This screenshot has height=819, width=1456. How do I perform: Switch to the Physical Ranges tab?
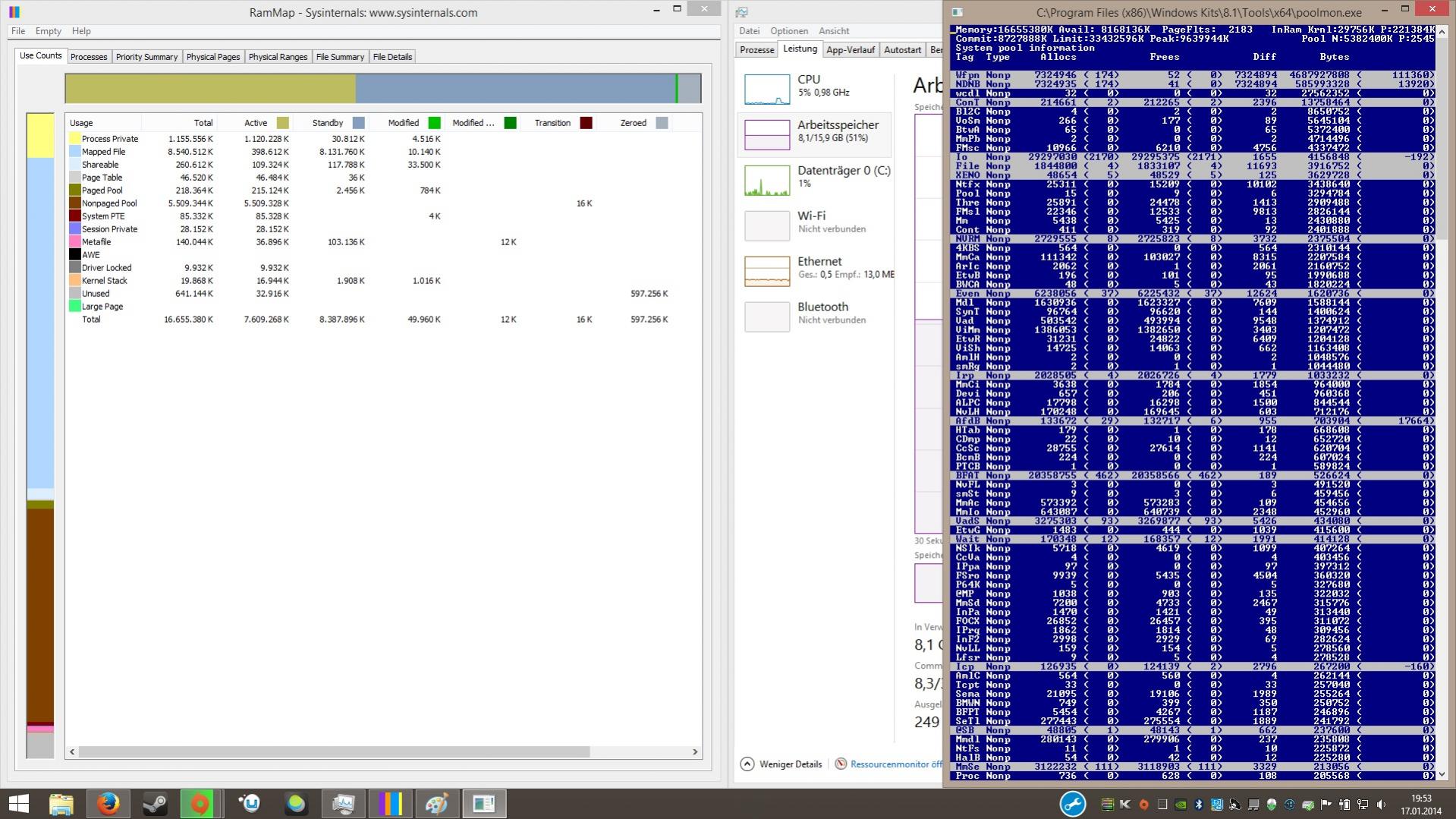[278, 57]
